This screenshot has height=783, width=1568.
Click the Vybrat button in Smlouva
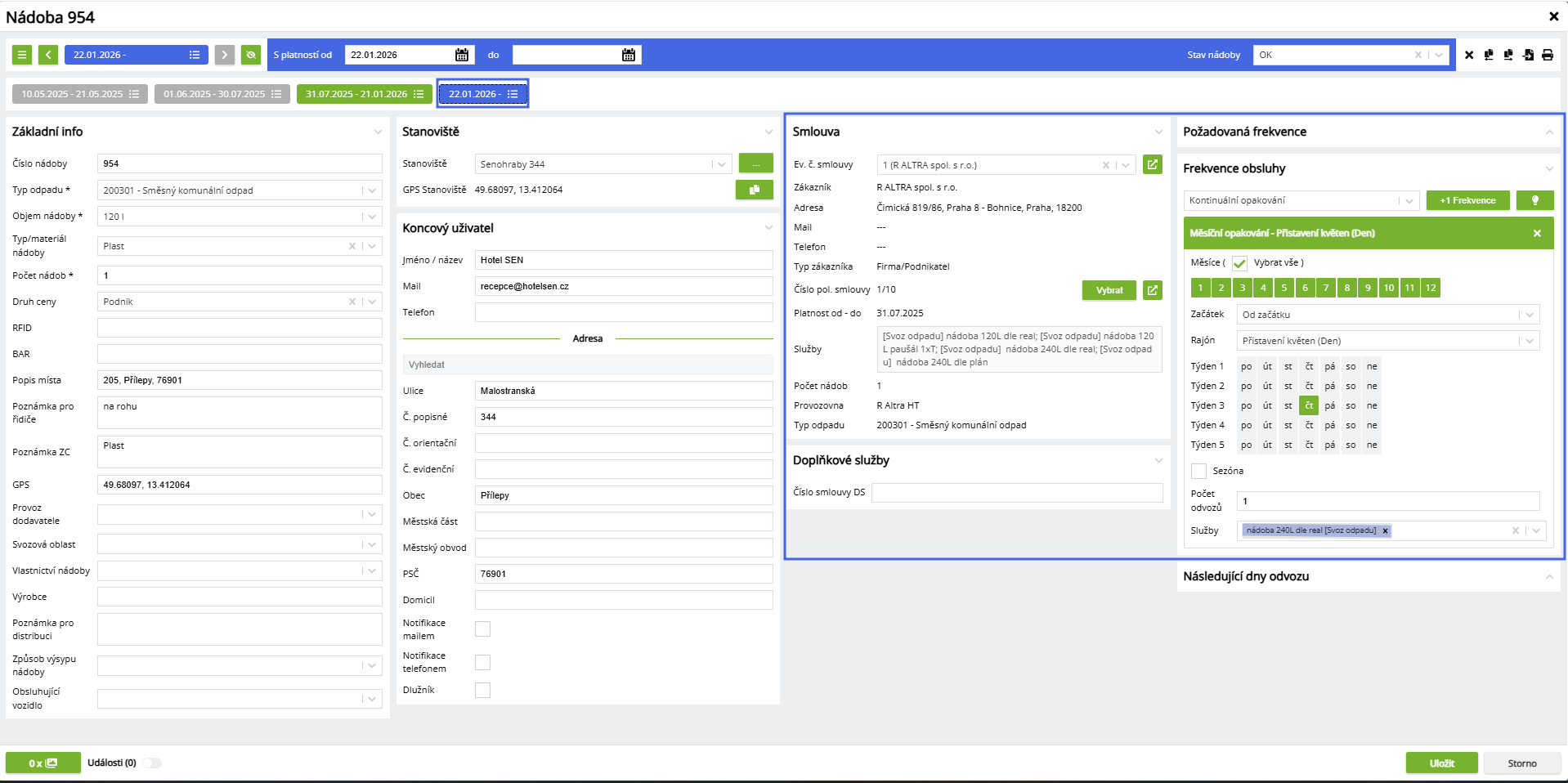pos(1109,290)
